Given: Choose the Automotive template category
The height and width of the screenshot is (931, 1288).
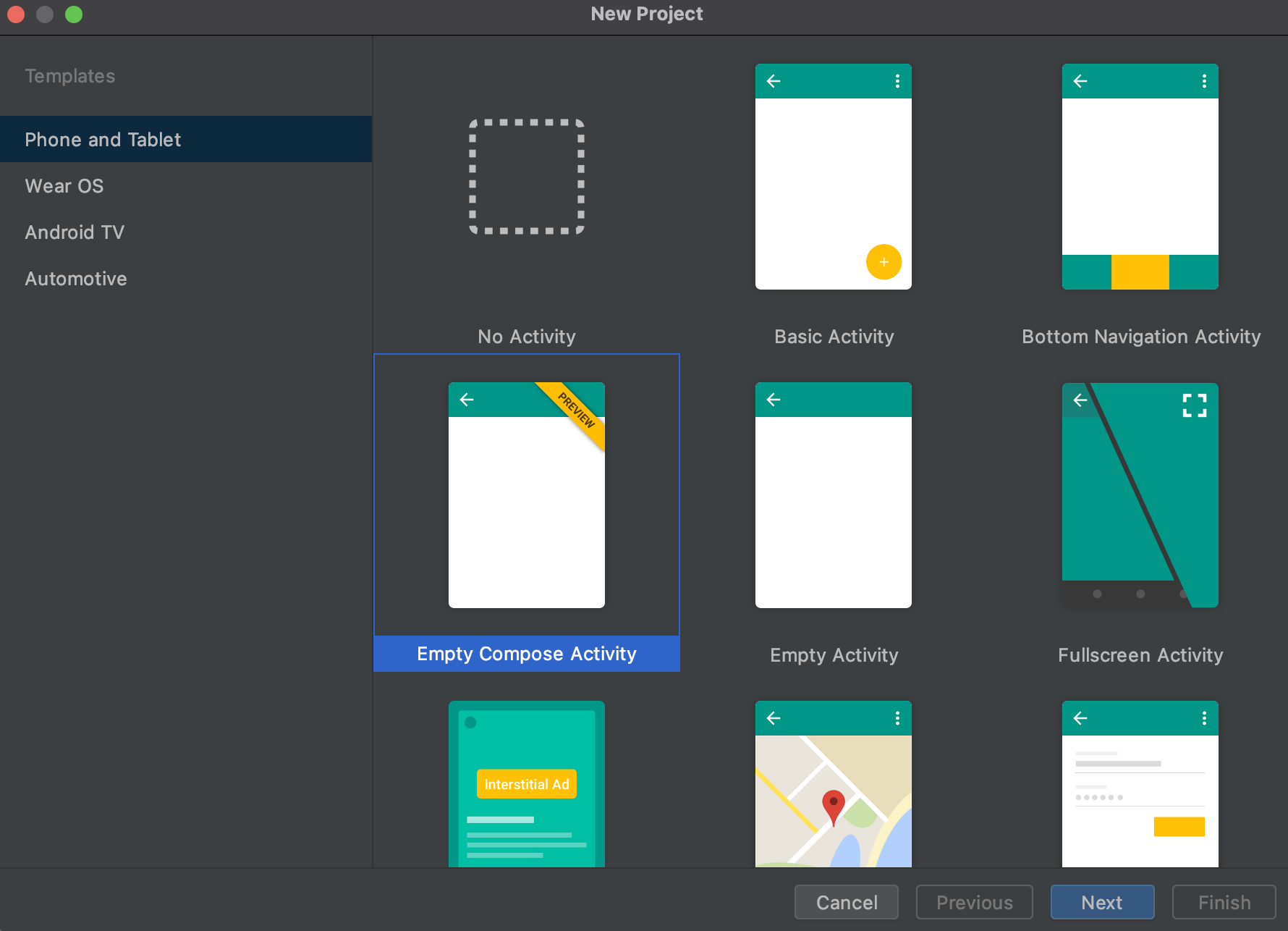Looking at the screenshot, I should [186, 278].
